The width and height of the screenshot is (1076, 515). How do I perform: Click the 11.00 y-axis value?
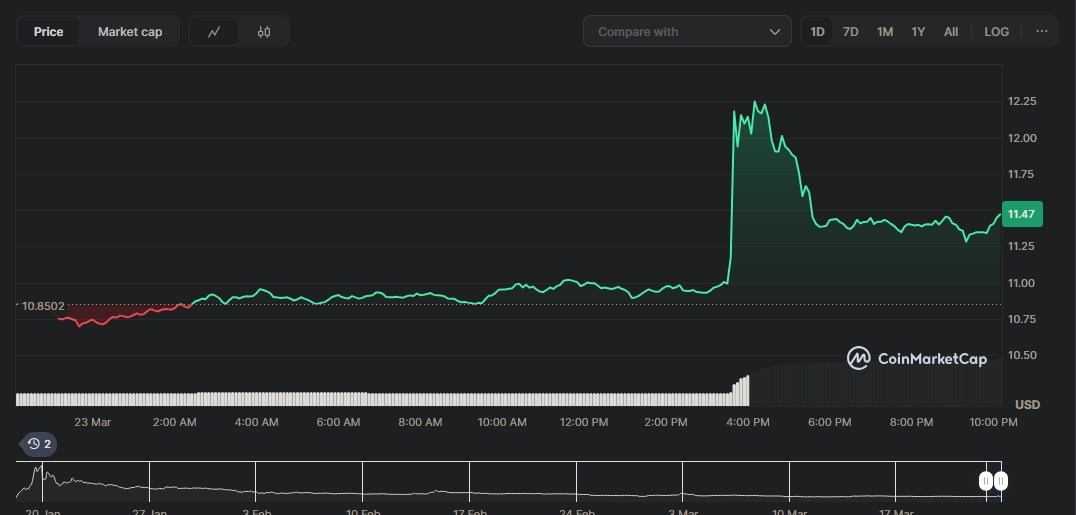1022,283
